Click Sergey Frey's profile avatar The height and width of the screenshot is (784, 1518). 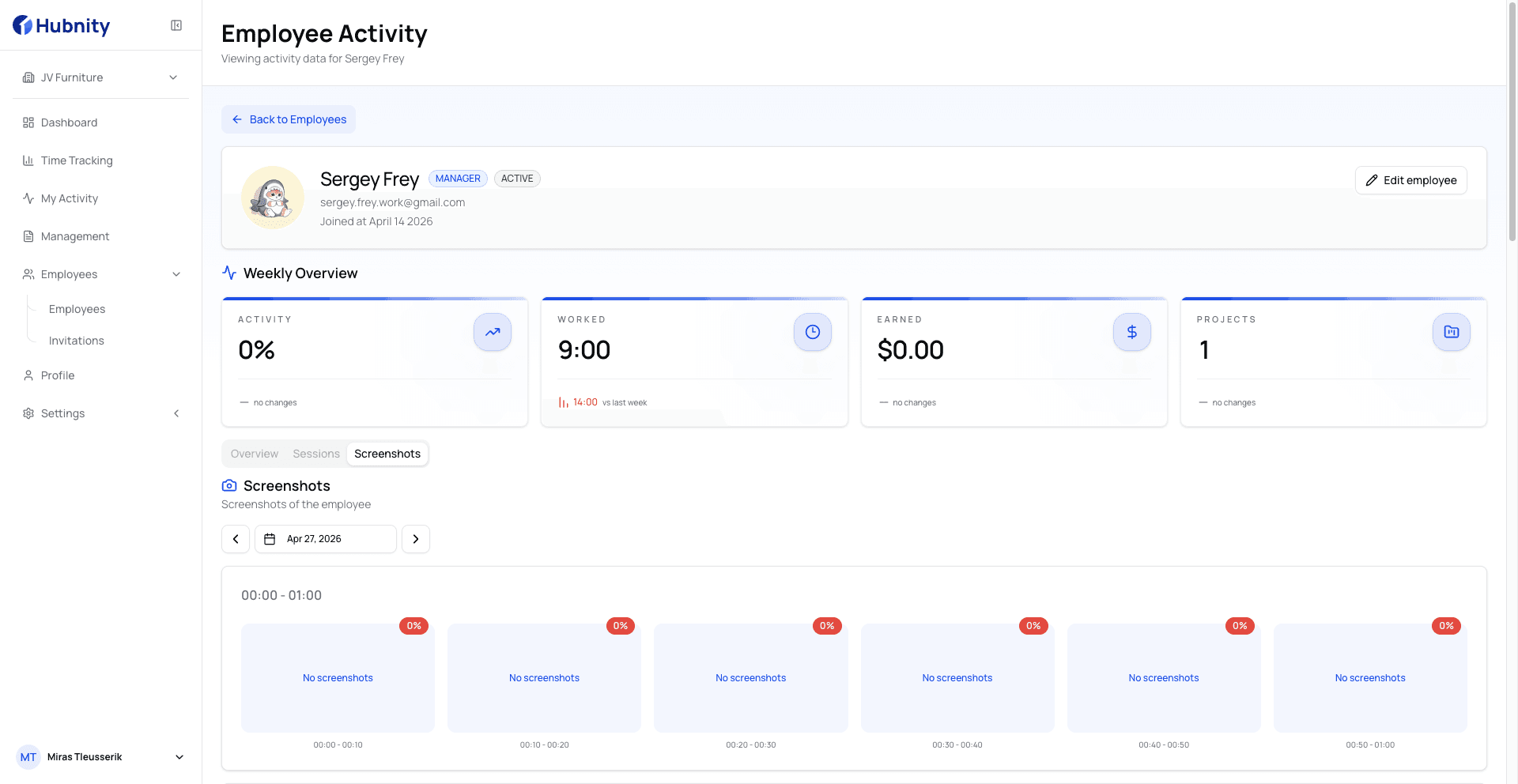click(x=273, y=198)
